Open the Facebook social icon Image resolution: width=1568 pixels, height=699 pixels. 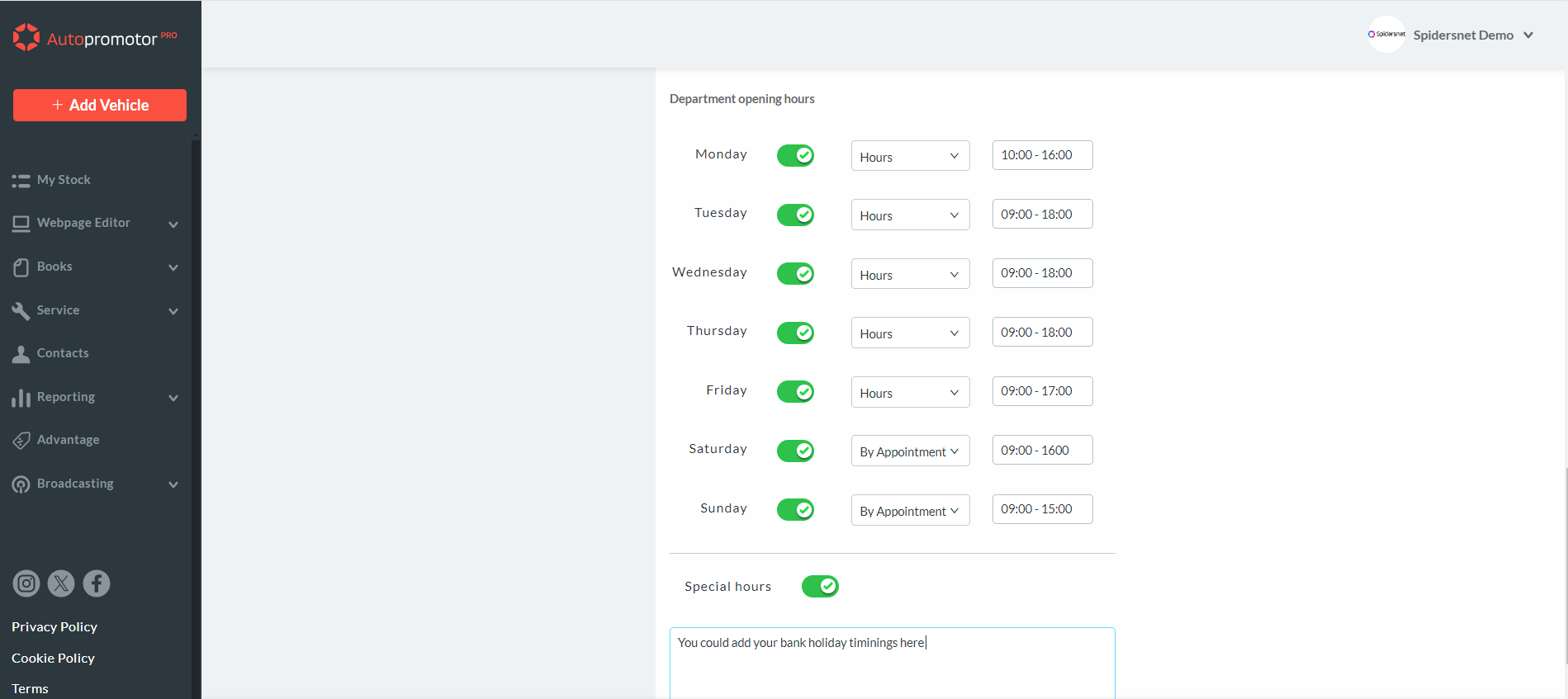point(97,583)
